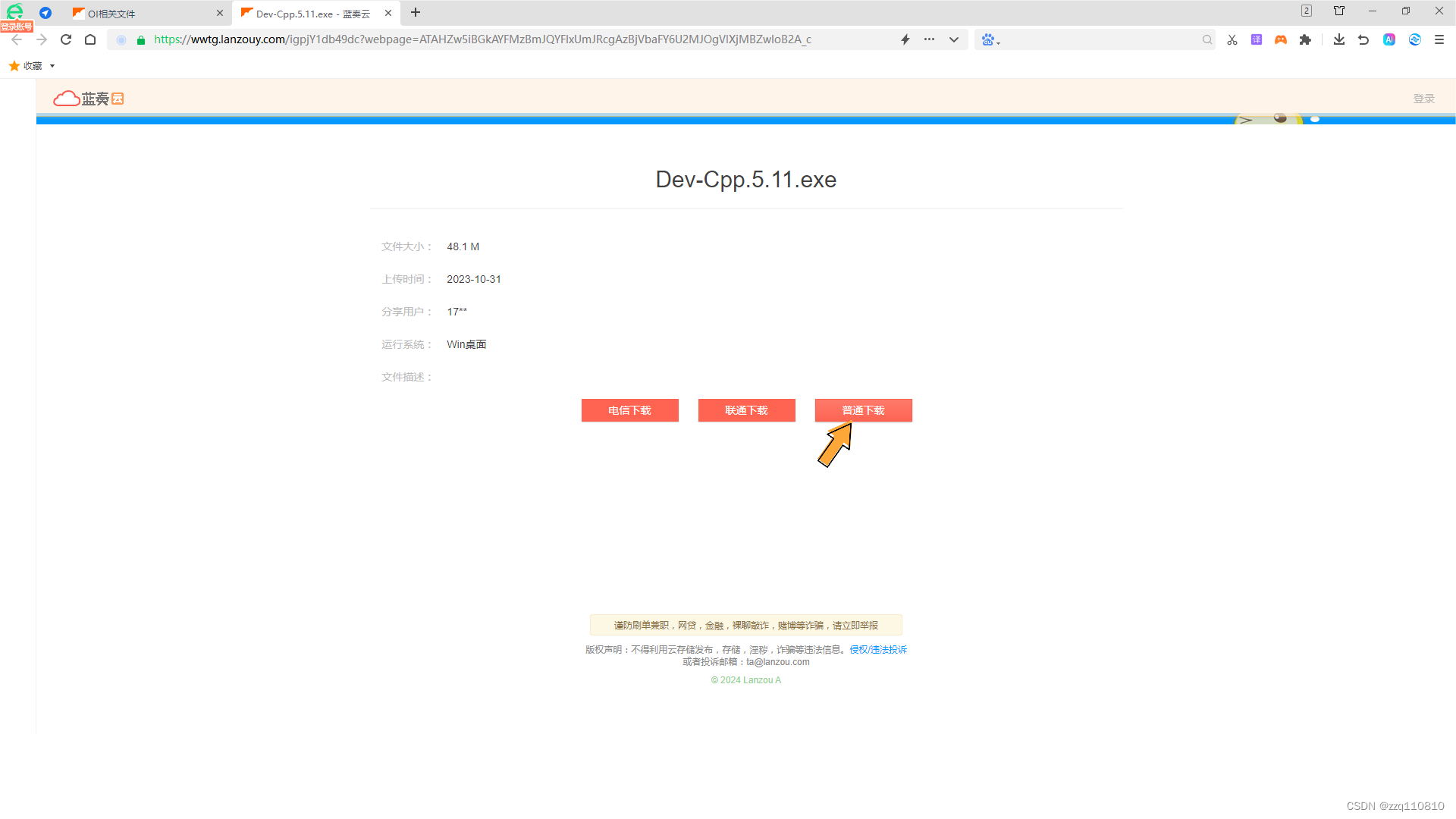Open the browser hamburger main menu

click(x=1439, y=39)
